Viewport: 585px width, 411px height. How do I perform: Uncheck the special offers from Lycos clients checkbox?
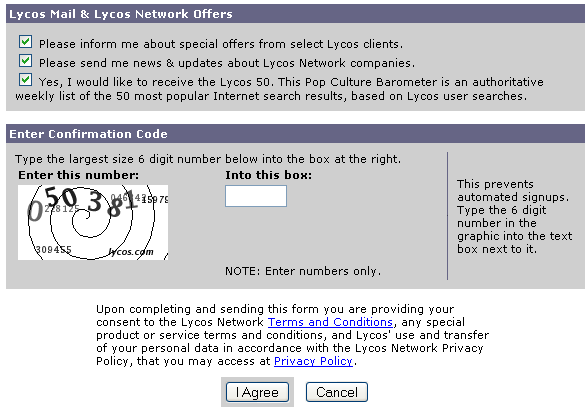pyautogui.click(x=25, y=42)
